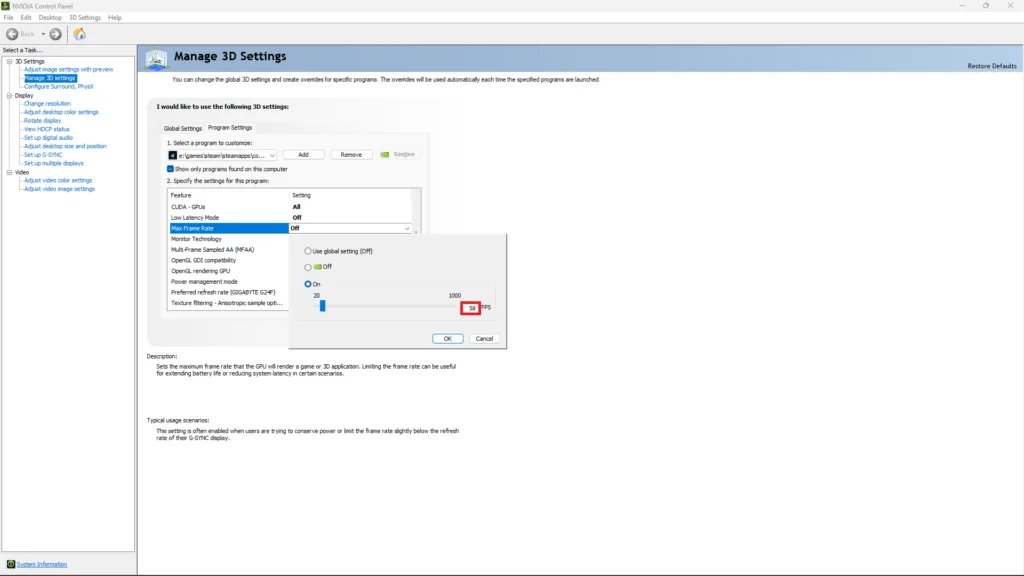1024x576 pixels.
Task: Click the FPS value input box
Action: tap(470, 308)
